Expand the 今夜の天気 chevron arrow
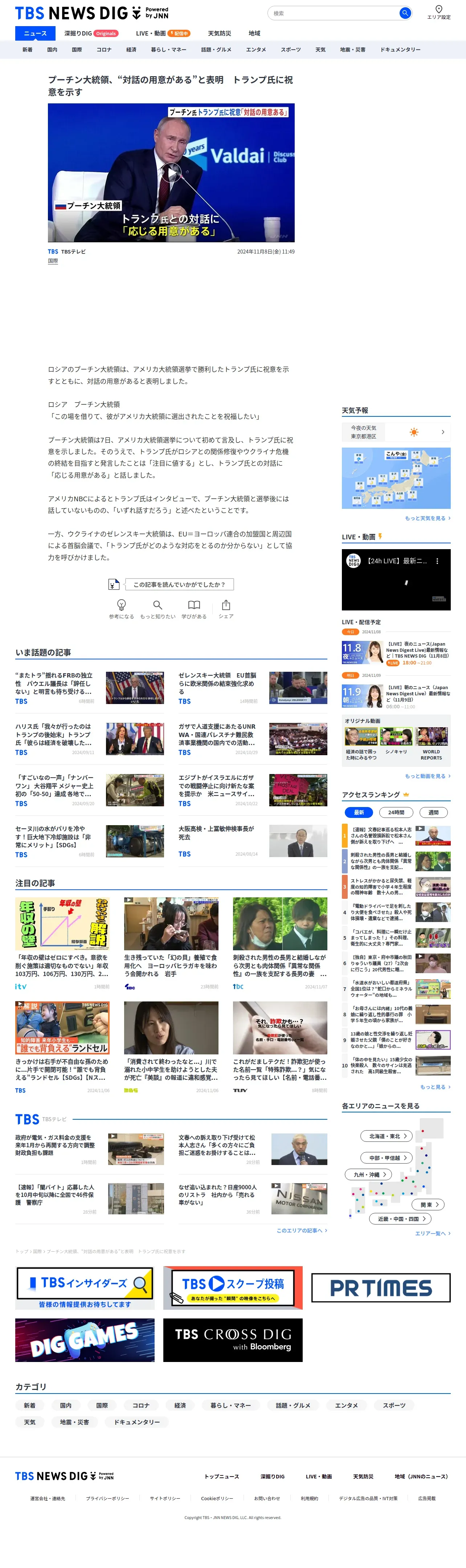This screenshot has width=466, height=1568. pos(442,432)
